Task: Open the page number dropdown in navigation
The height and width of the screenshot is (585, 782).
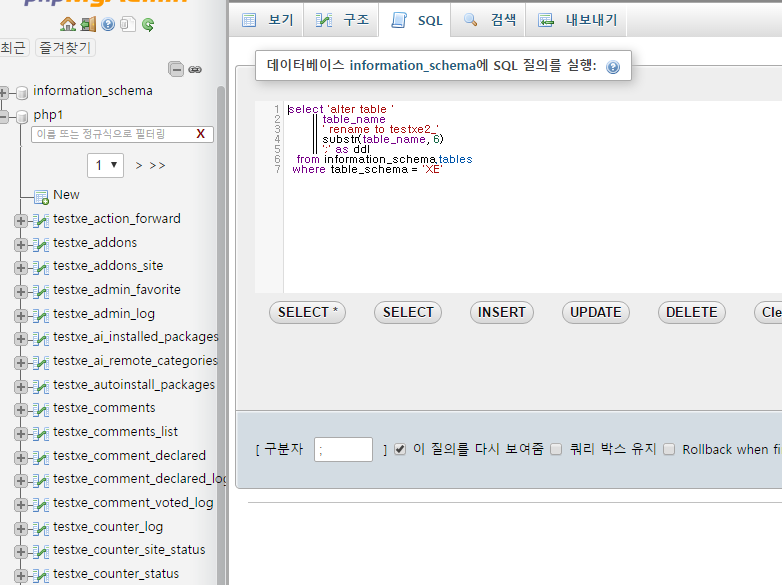Action: [x=105, y=165]
